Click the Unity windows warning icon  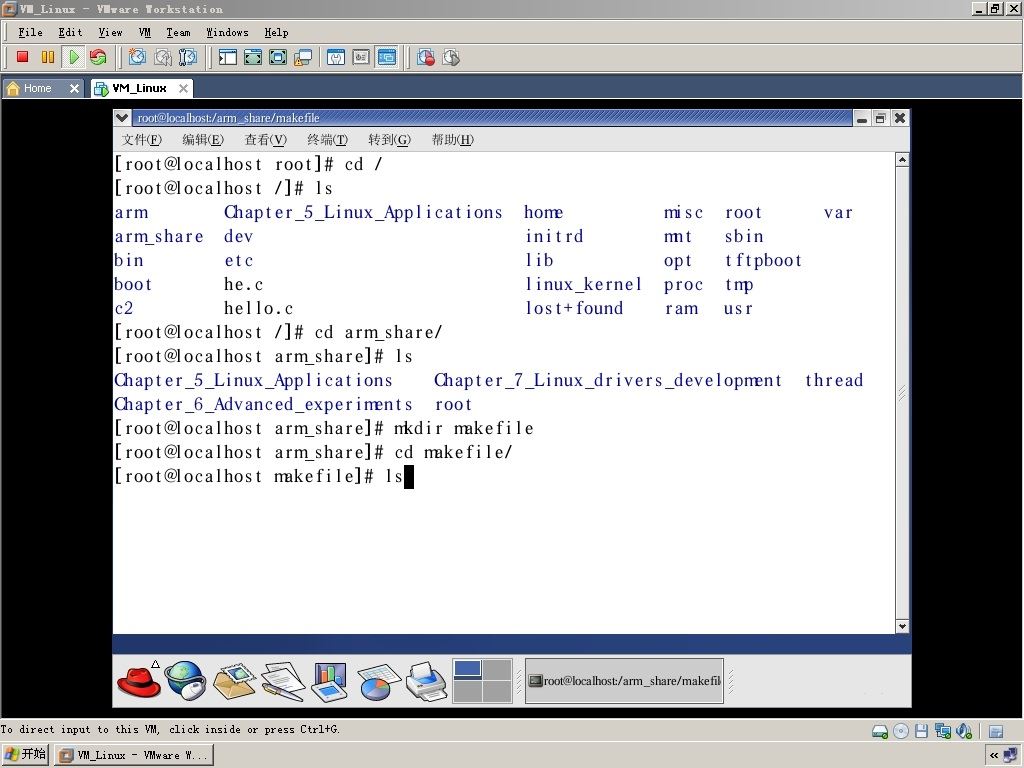pyautogui.click(x=303, y=57)
